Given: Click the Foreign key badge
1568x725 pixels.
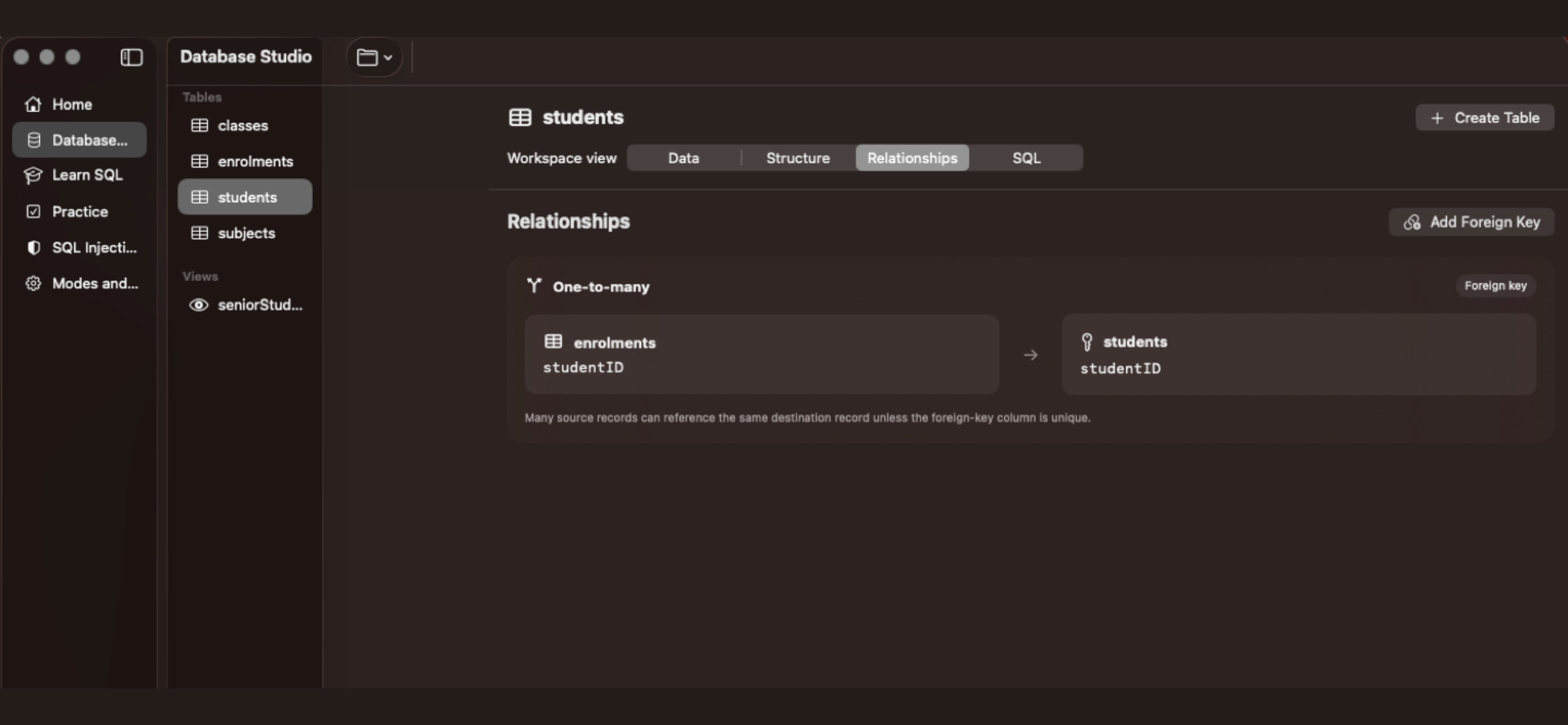Looking at the screenshot, I should pos(1496,286).
